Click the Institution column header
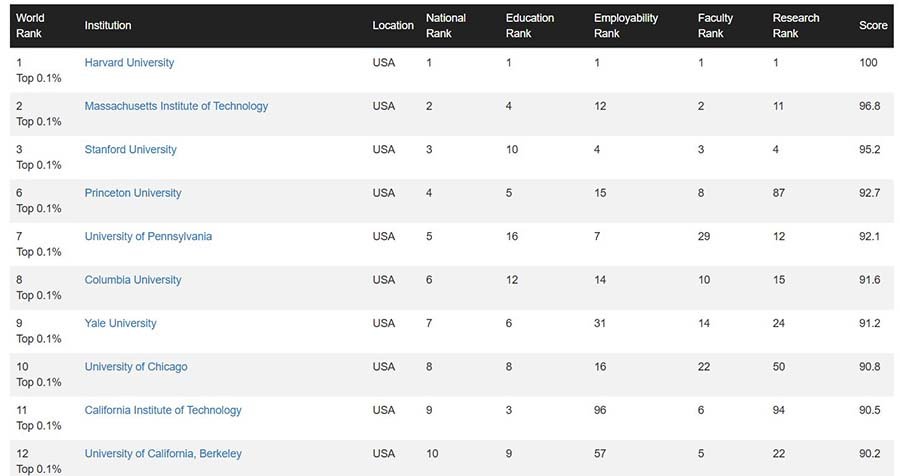 point(108,26)
